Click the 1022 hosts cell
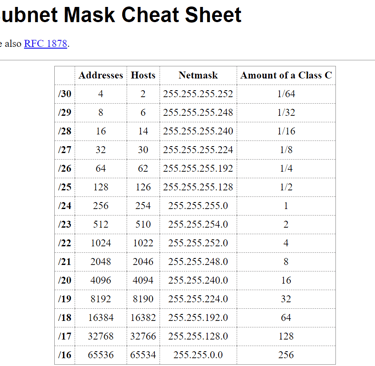The image size is (375, 366). (x=143, y=243)
